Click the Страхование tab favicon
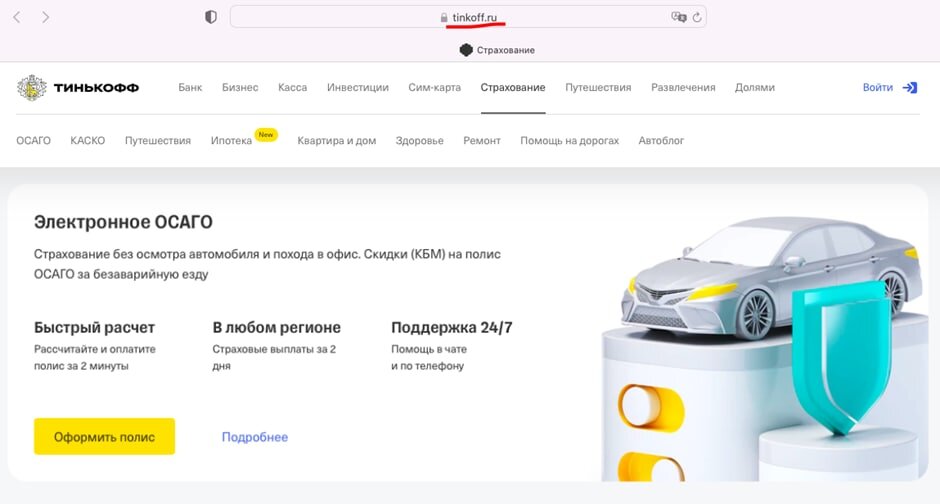The image size is (940, 504). (466, 50)
